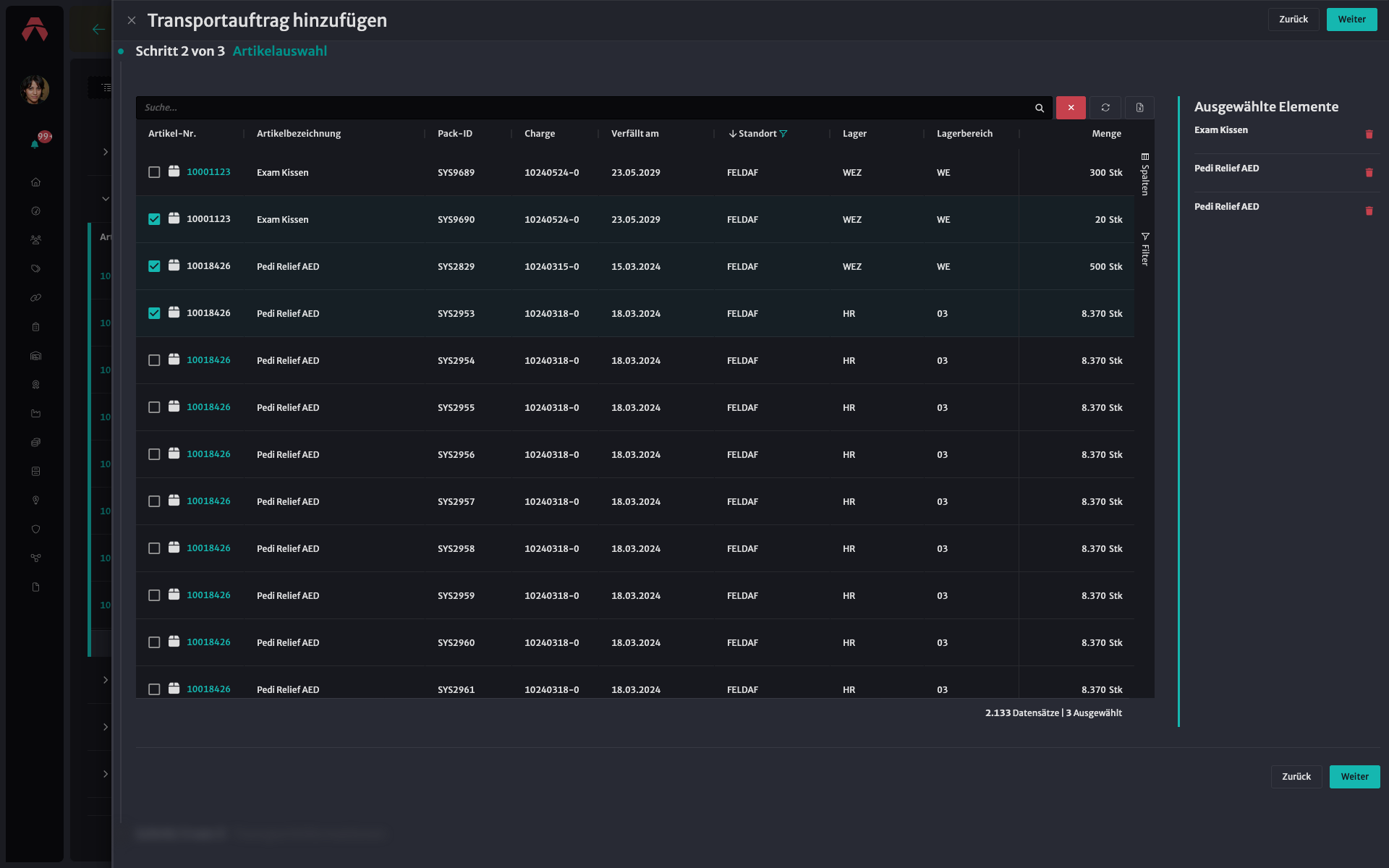The width and height of the screenshot is (1389, 868).
Task: Click the home icon in sidebar
Action: (35, 182)
